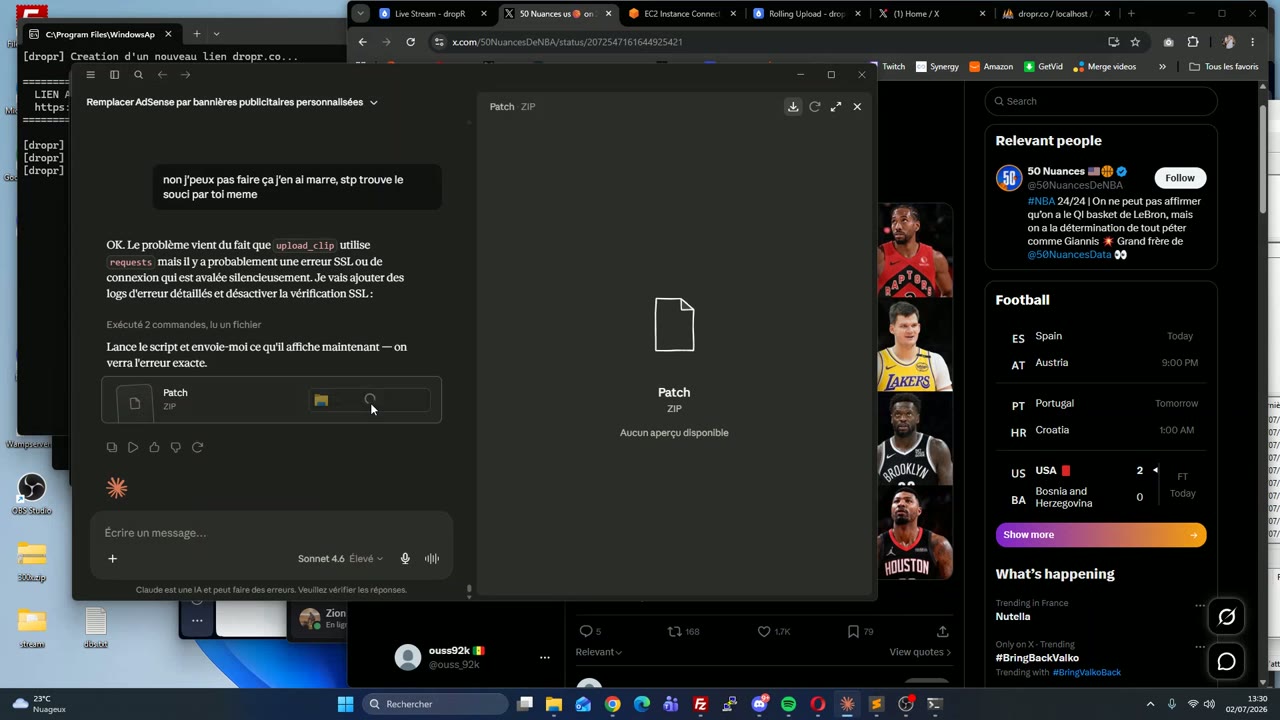
Task: Copy the Claude response
Action: coord(112,447)
